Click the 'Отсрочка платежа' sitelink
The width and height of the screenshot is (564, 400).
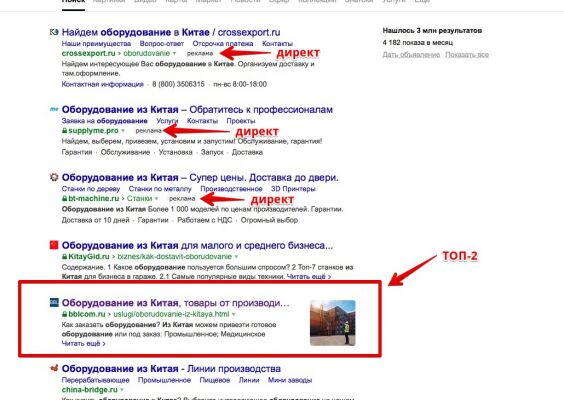coord(223,44)
